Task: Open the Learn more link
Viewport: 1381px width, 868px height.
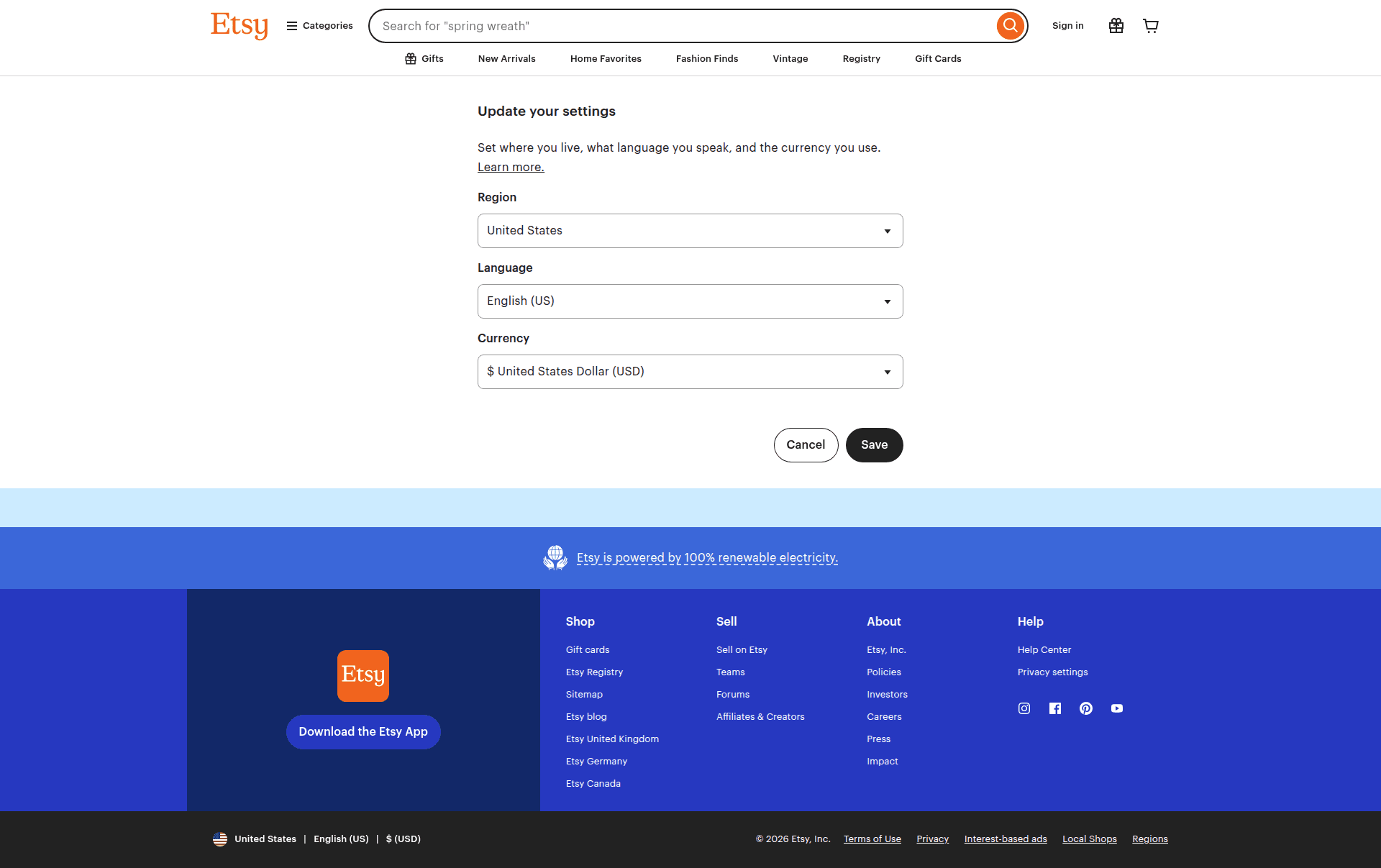Action: 511,168
